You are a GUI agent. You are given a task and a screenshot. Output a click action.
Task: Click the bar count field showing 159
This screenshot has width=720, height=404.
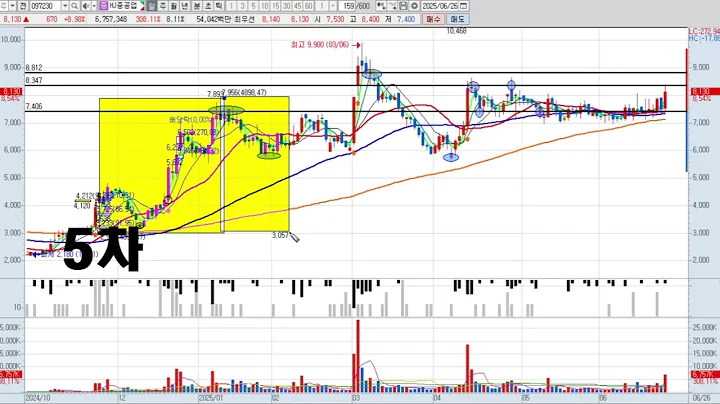pos(348,6)
